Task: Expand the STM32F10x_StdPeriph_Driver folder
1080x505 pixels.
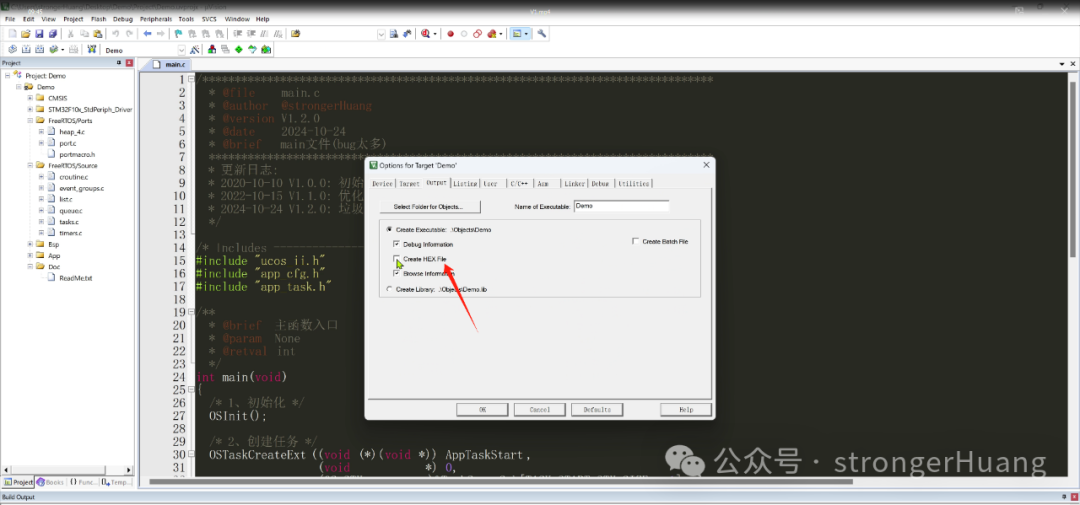Action: click(30, 110)
